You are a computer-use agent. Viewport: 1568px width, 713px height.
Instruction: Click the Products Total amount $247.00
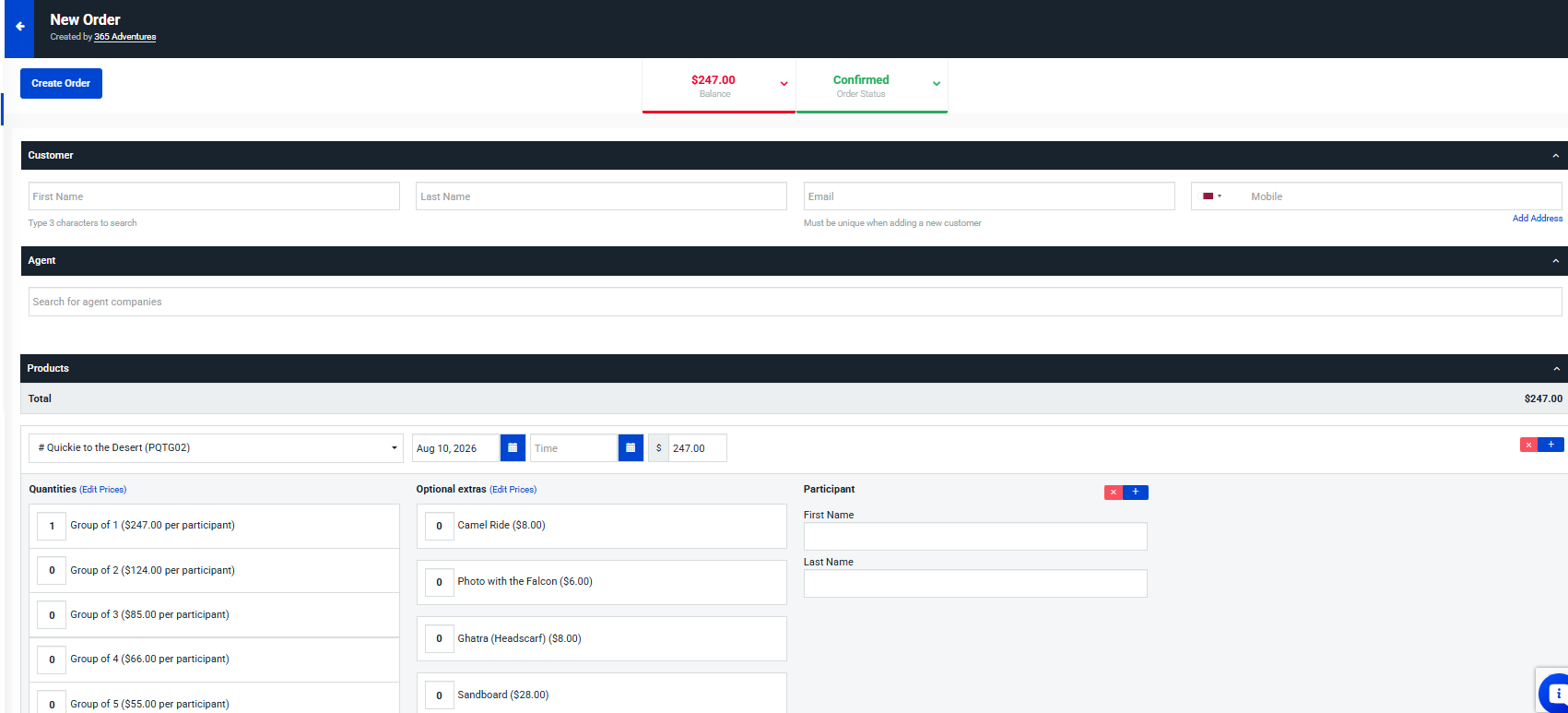click(x=1543, y=399)
